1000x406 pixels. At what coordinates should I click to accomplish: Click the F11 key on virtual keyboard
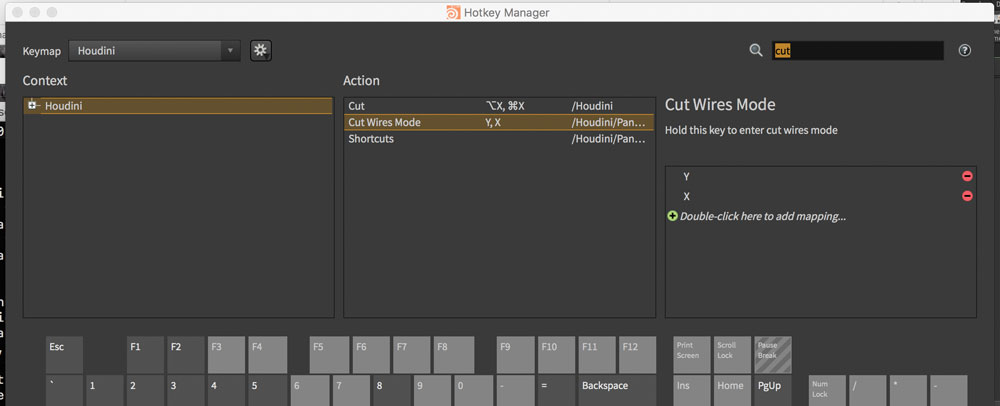(x=598, y=355)
